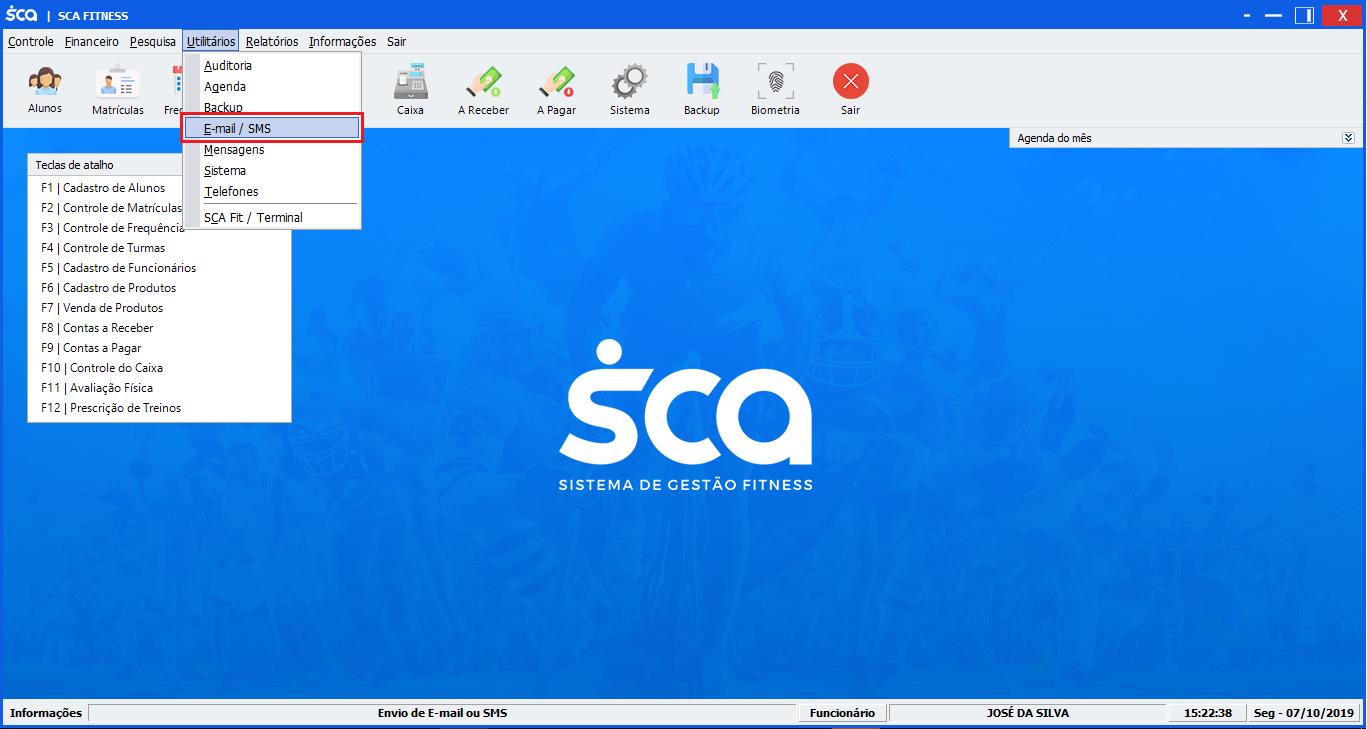Screen dimensions: 1367x729
Task: Select Agenda in the dropdown menu
Action: [x=271, y=87]
